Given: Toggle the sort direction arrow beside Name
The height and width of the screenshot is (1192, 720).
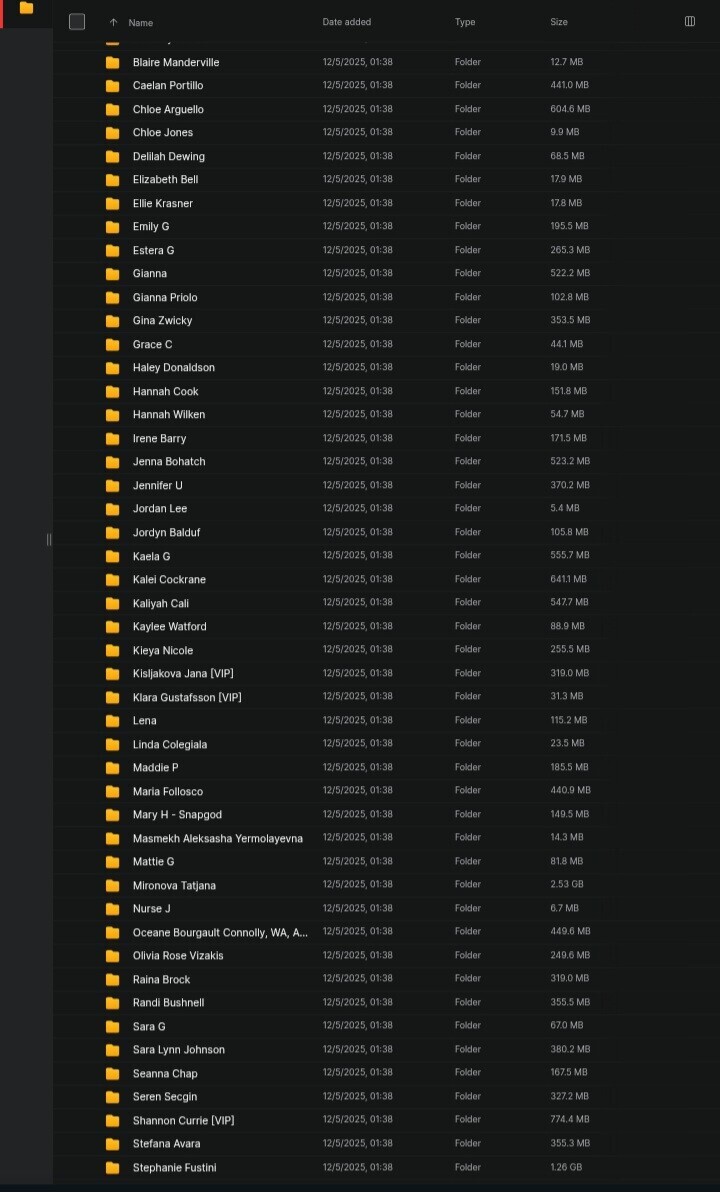Looking at the screenshot, I should (113, 22).
